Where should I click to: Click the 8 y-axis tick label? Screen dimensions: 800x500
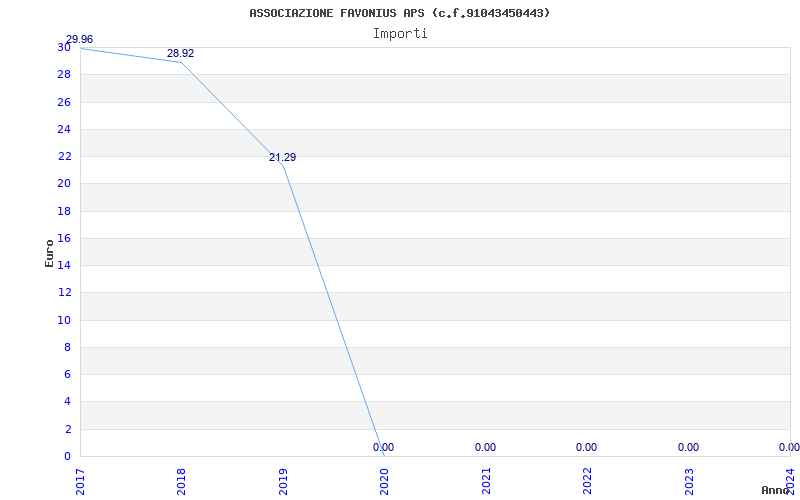[67, 347]
